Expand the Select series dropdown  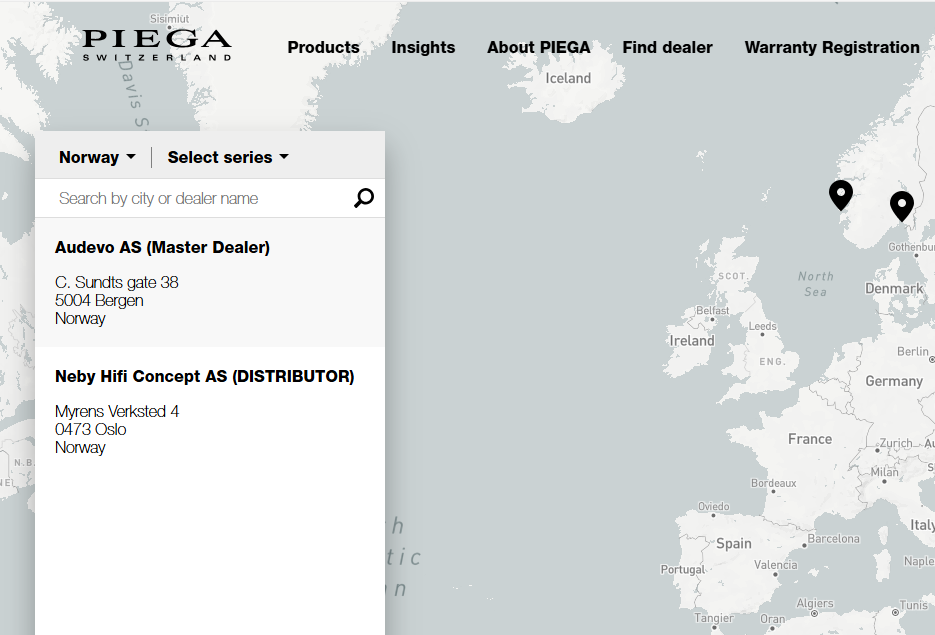point(228,157)
